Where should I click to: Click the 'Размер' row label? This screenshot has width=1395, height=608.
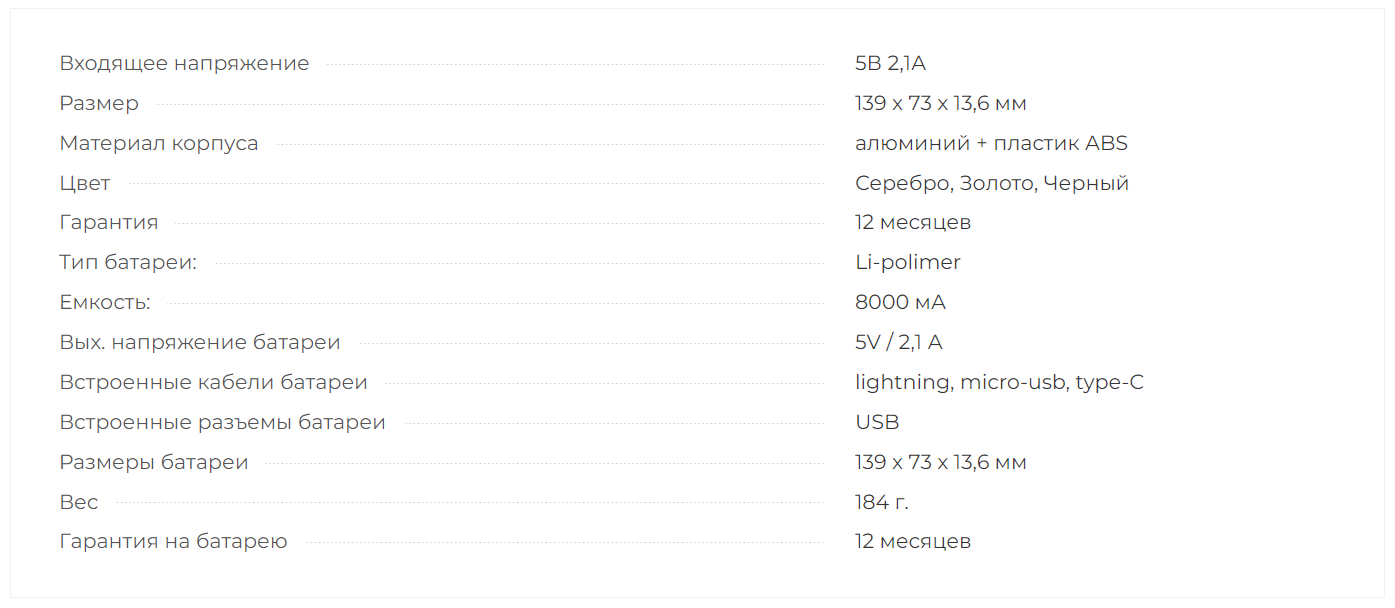pos(99,104)
